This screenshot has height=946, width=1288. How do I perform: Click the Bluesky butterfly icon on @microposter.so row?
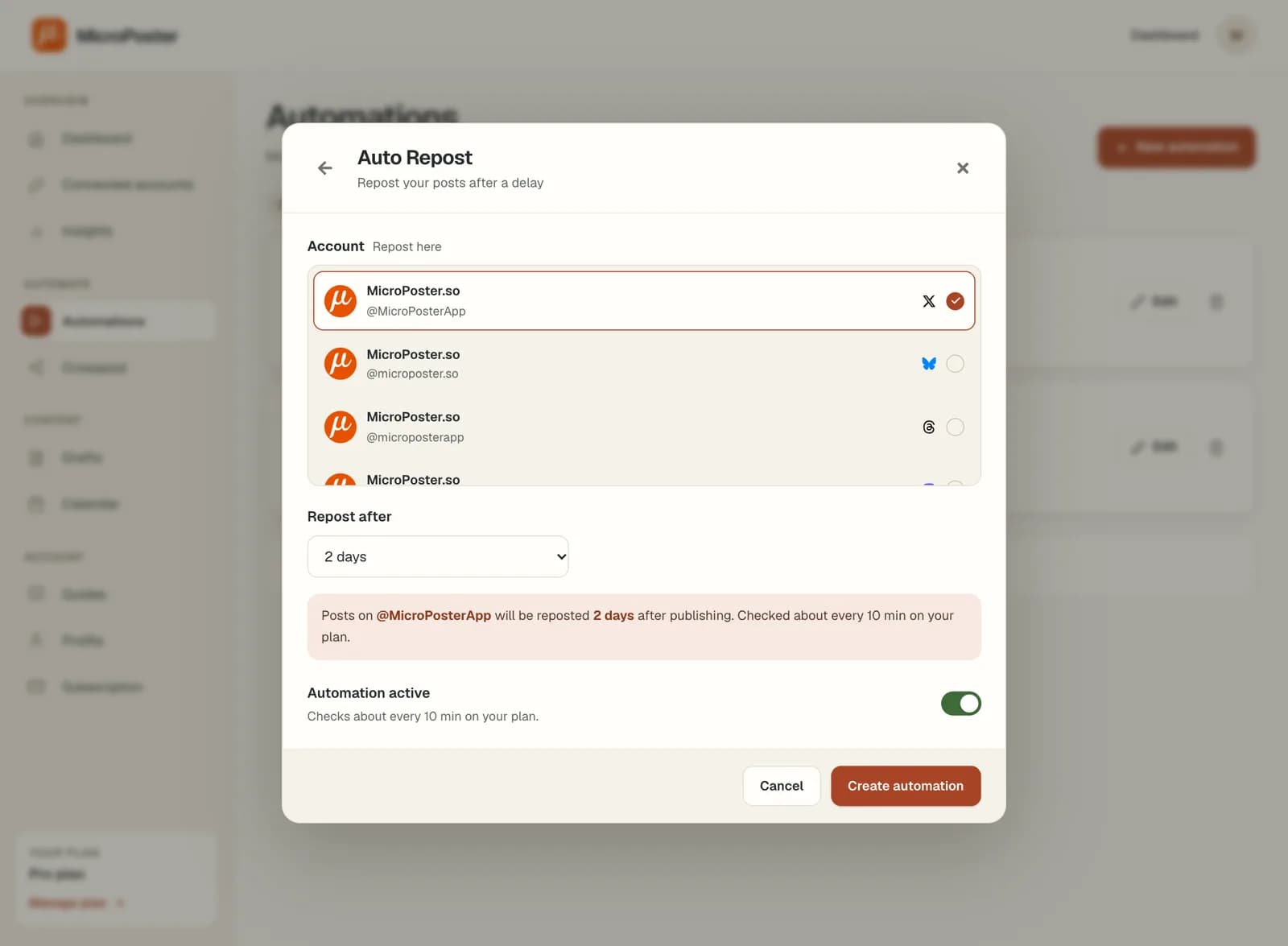(928, 364)
